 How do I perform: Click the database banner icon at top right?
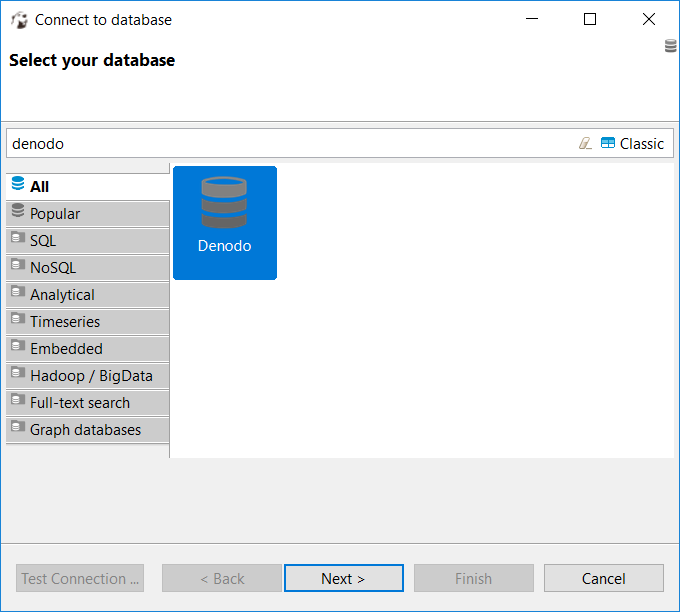coord(670,46)
